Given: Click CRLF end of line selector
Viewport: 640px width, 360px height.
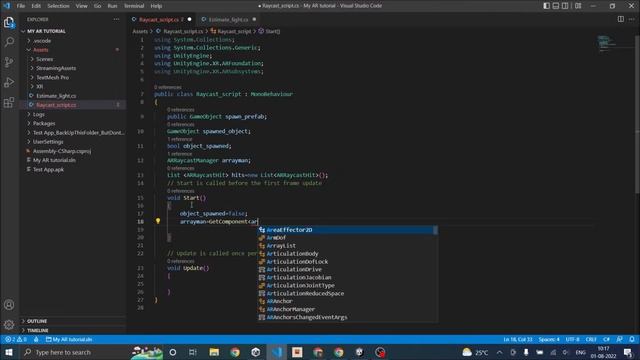Looking at the screenshot, I should [x=591, y=340].
